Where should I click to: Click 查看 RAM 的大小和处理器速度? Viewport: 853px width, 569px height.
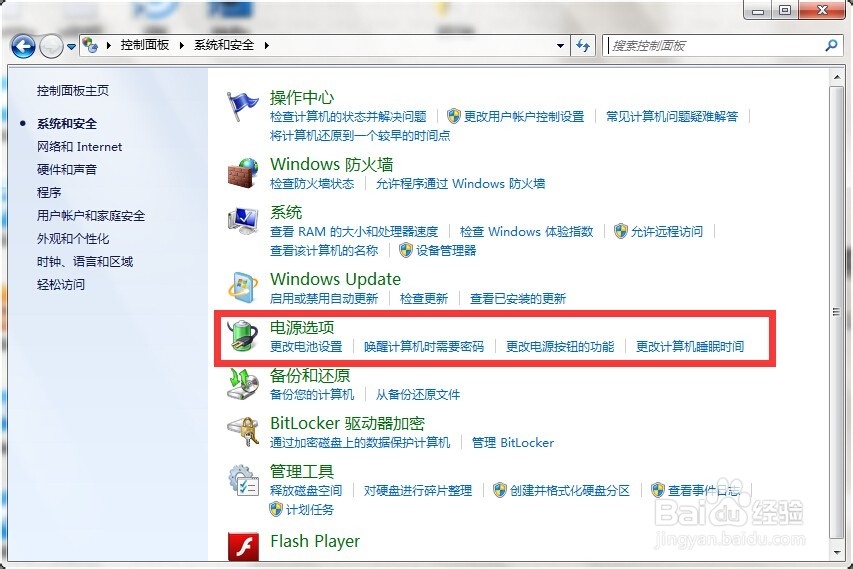point(354,232)
